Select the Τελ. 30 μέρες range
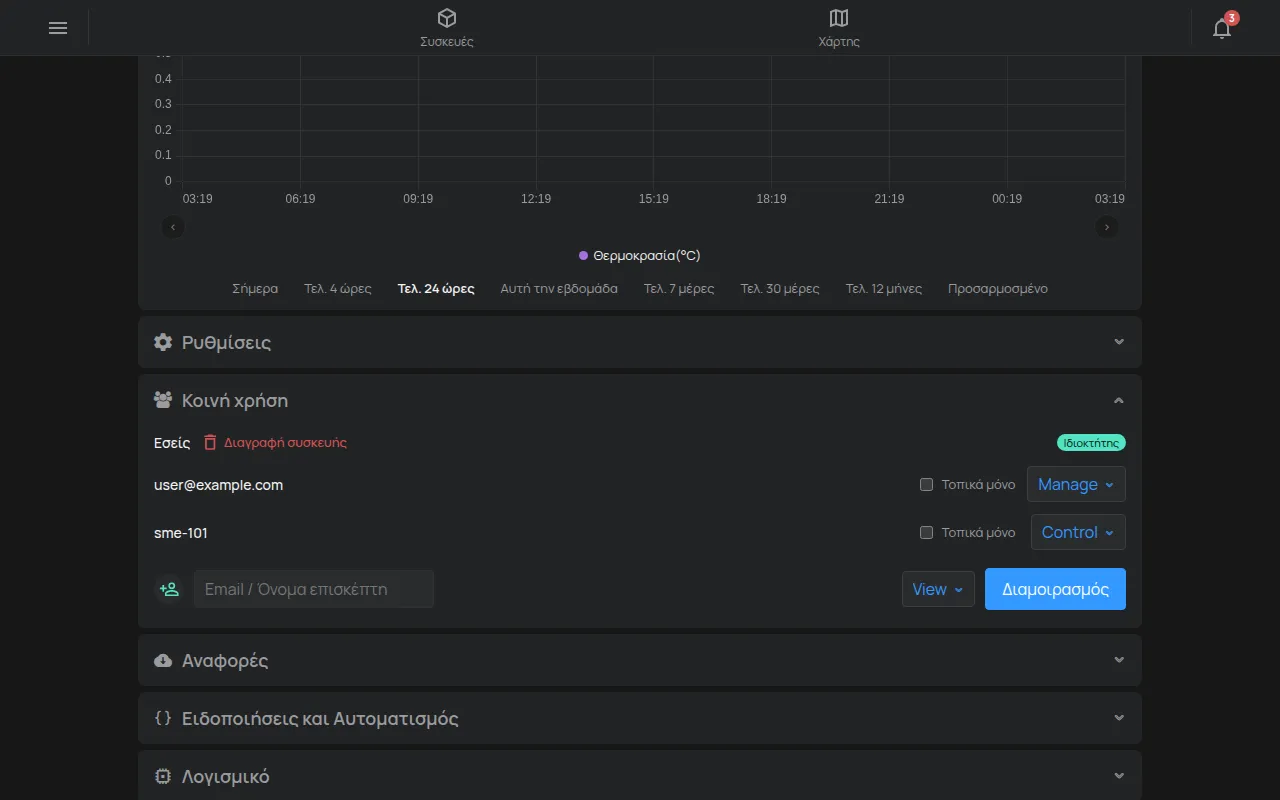 [x=780, y=289]
